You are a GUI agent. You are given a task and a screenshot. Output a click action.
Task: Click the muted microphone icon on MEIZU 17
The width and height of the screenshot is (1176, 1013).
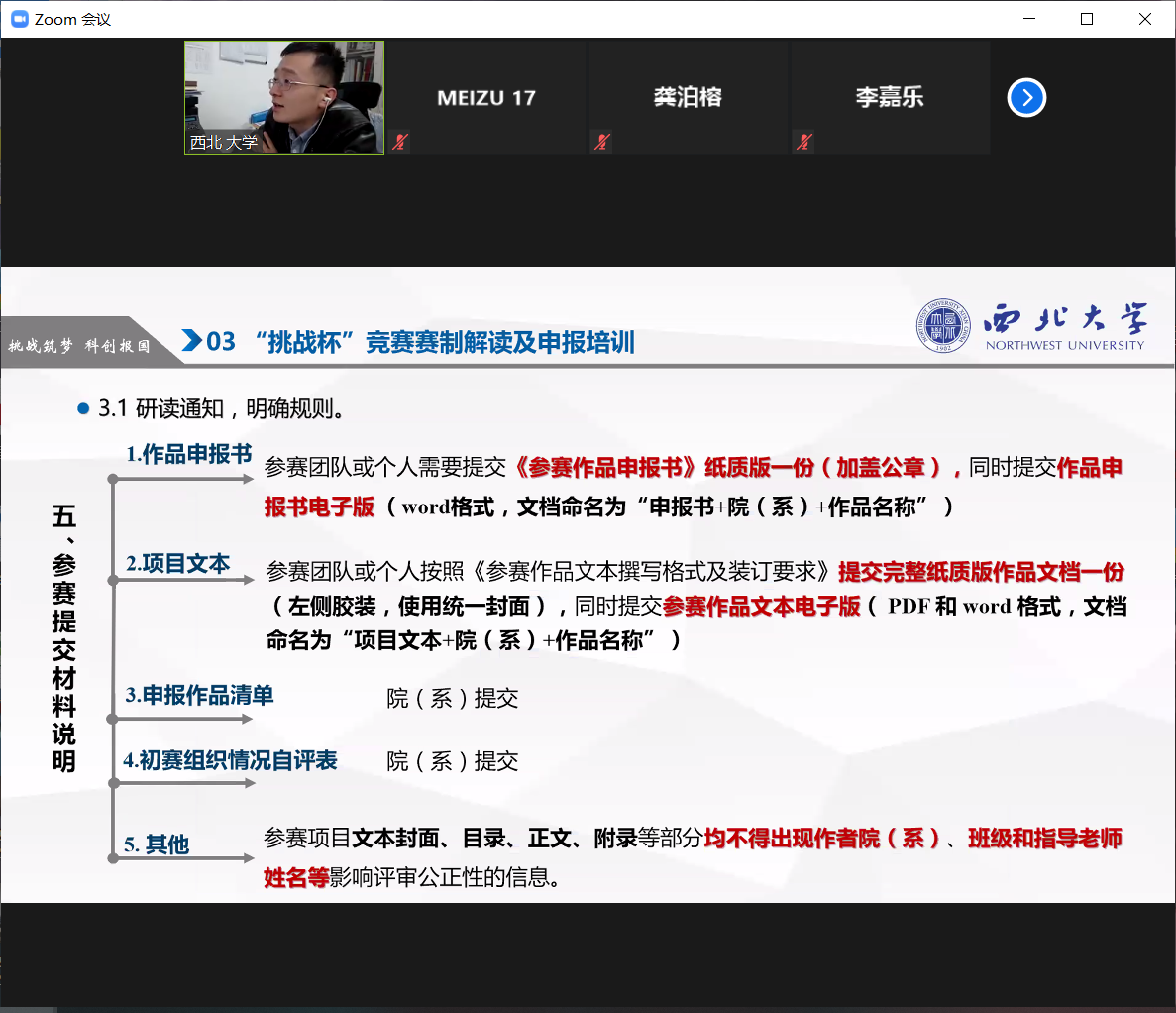400,142
